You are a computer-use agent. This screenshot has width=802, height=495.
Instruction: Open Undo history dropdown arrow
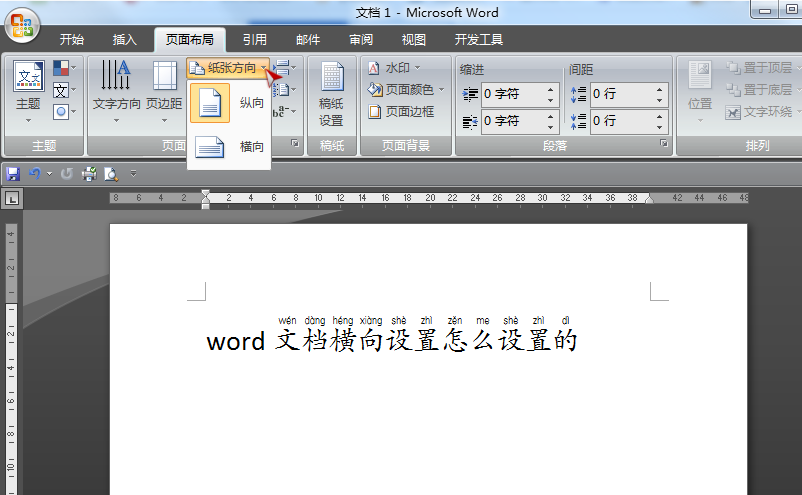(50, 174)
